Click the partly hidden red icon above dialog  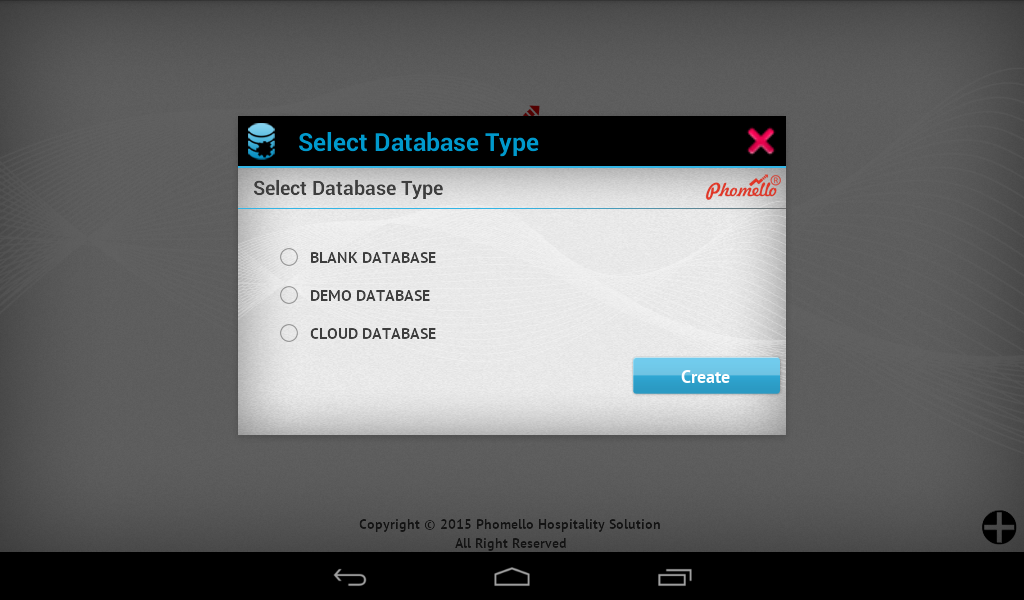(x=532, y=111)
